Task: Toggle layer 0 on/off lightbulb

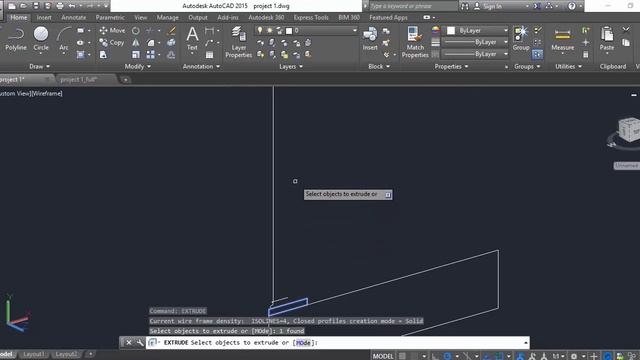Action: [x=260, y=30]
